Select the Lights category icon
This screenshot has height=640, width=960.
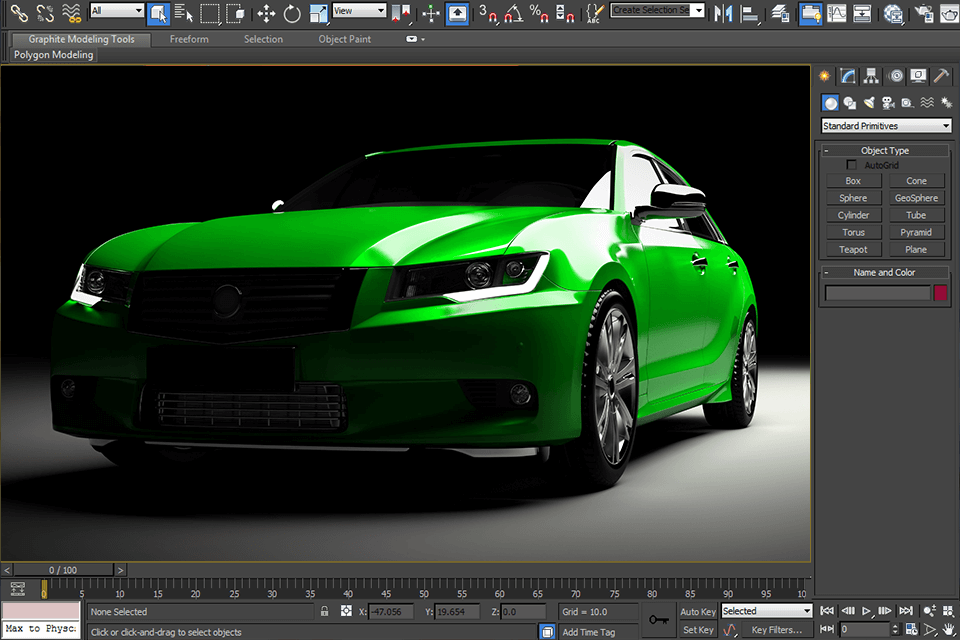point(869,103)
